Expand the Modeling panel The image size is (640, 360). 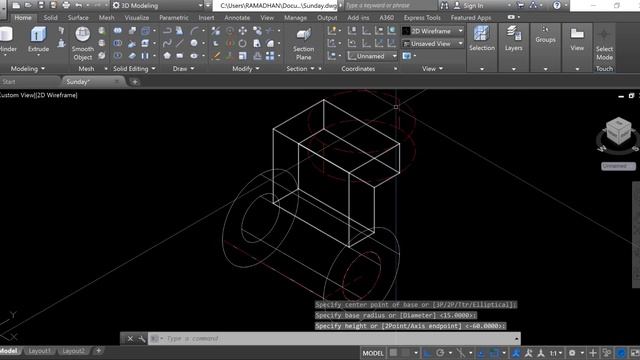(x=28, y=69)
